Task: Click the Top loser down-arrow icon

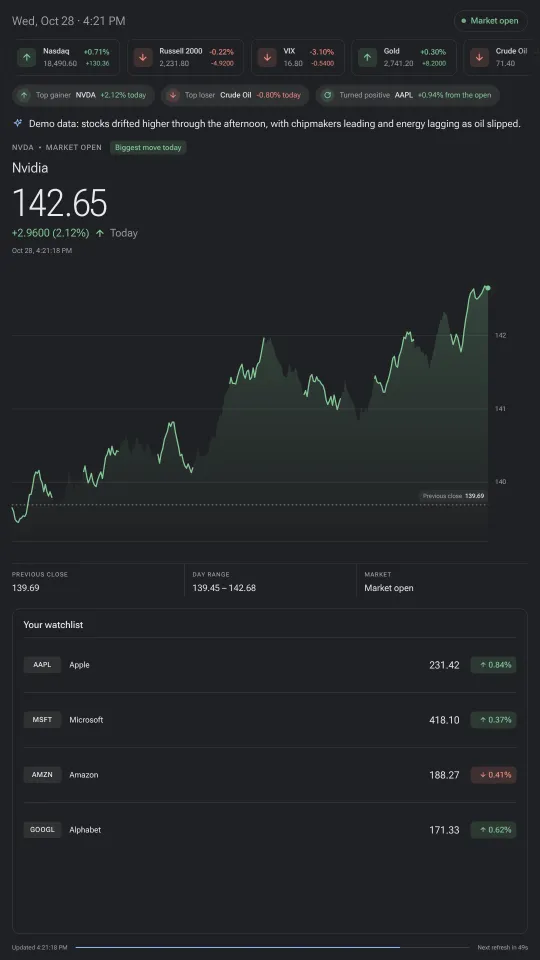Action: click(173, 96)
